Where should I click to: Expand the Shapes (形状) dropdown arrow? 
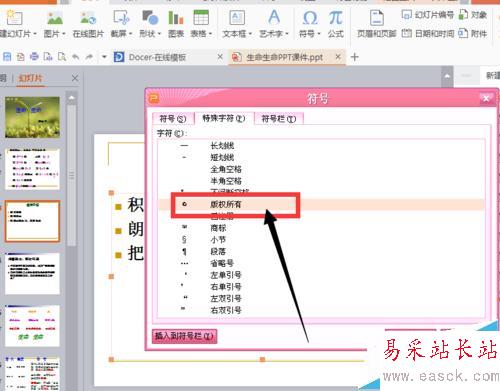(159, 34)
